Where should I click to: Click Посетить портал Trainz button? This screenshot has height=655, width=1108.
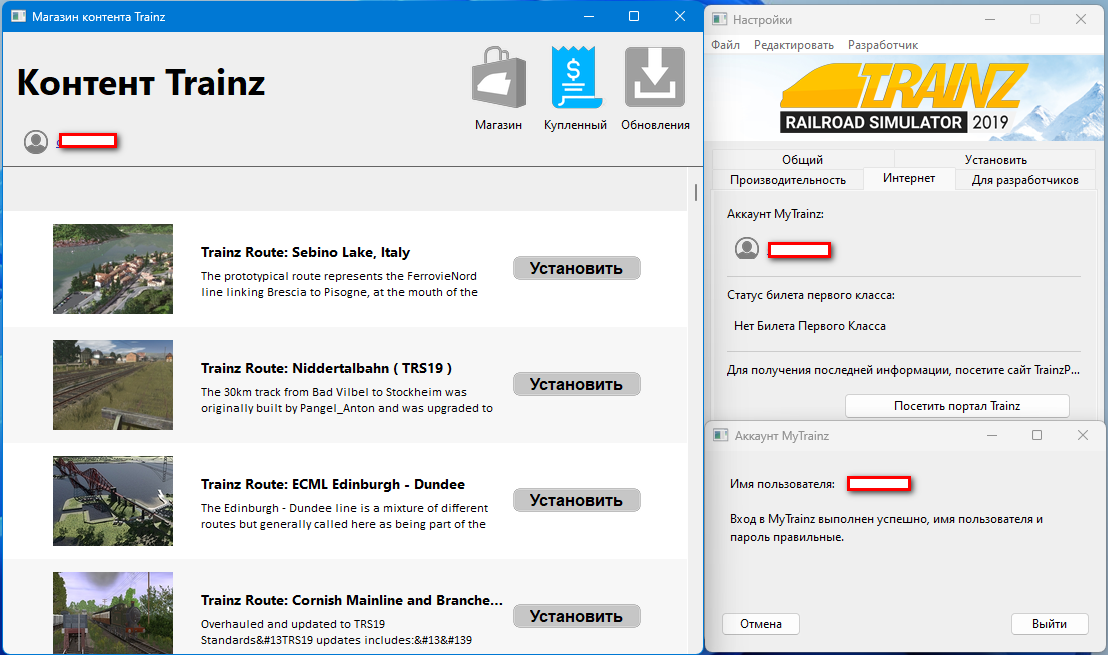click(x=957, y=406)
